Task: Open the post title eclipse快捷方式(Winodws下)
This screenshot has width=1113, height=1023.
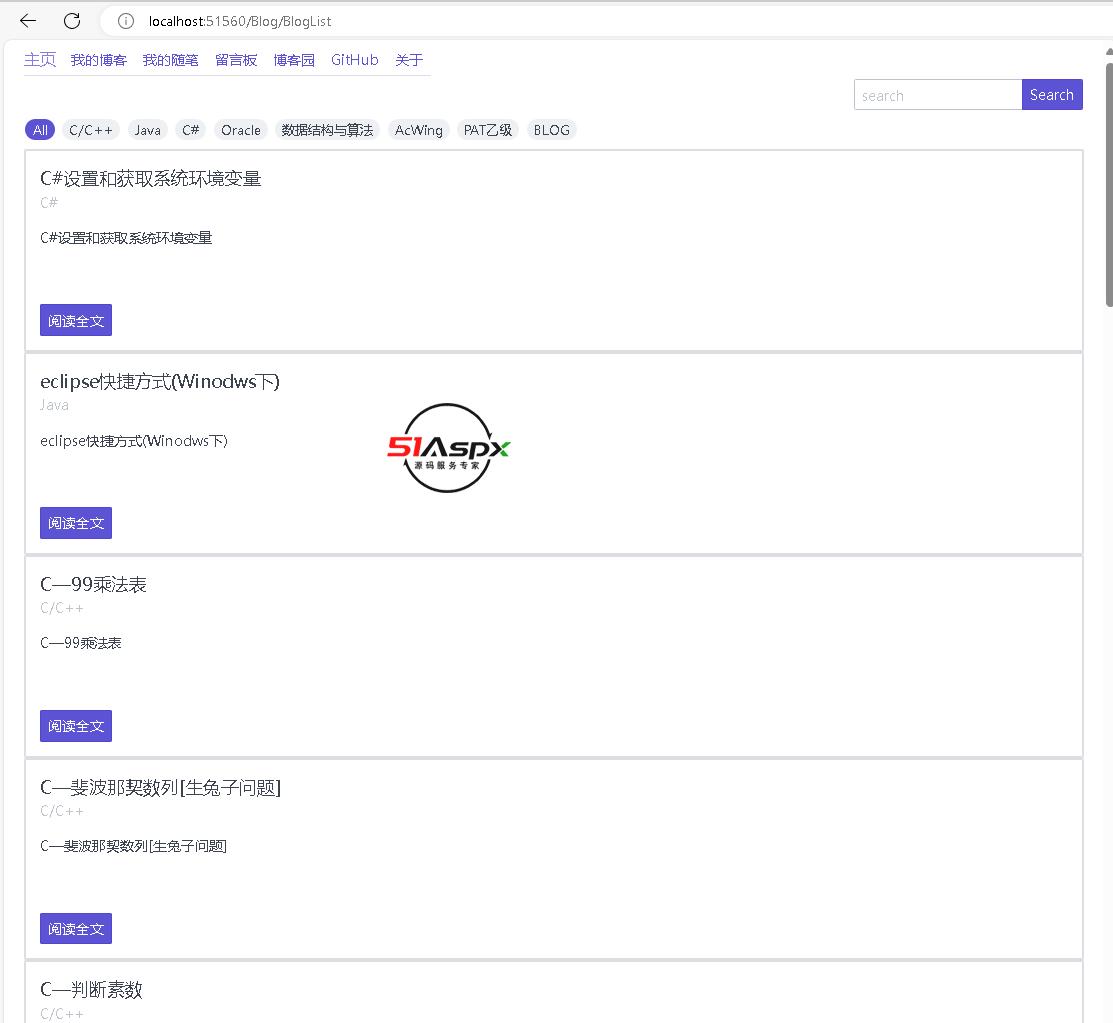Action: click(x=160, y=382)
